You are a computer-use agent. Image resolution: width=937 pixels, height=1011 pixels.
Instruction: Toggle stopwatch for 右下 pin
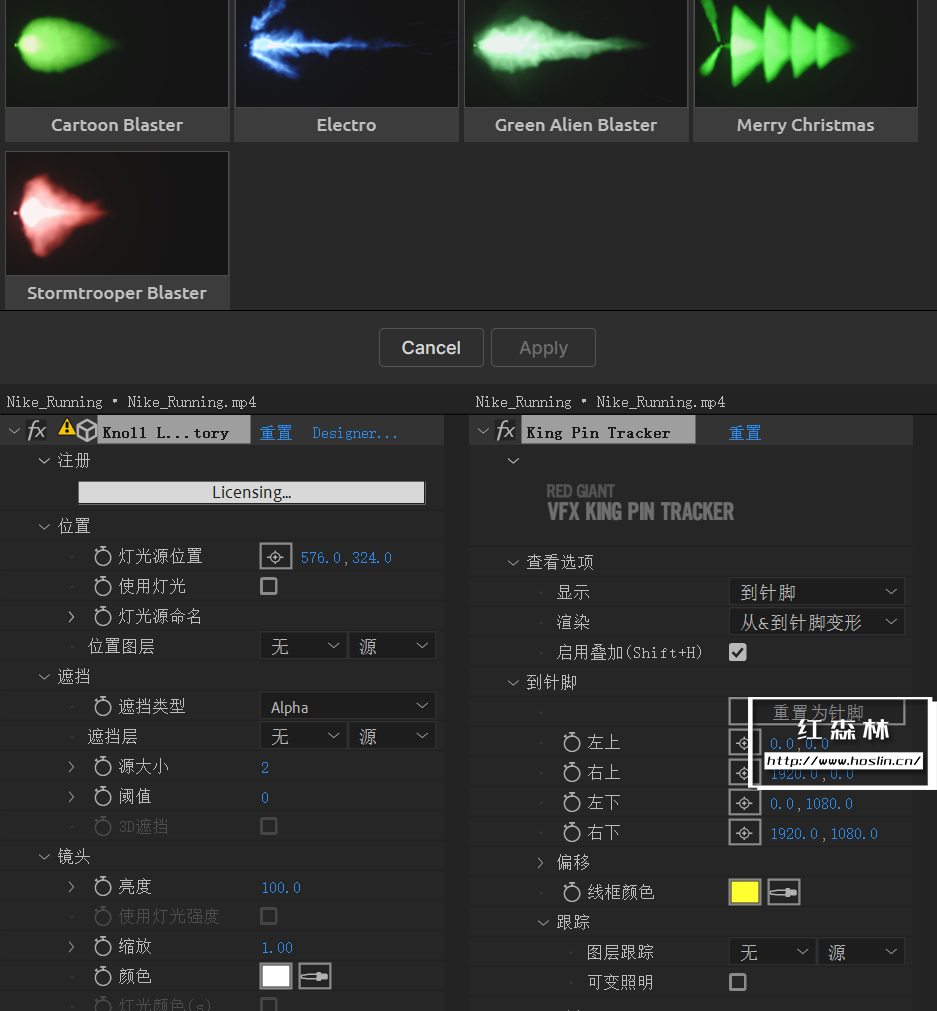(x=571, y=833)
